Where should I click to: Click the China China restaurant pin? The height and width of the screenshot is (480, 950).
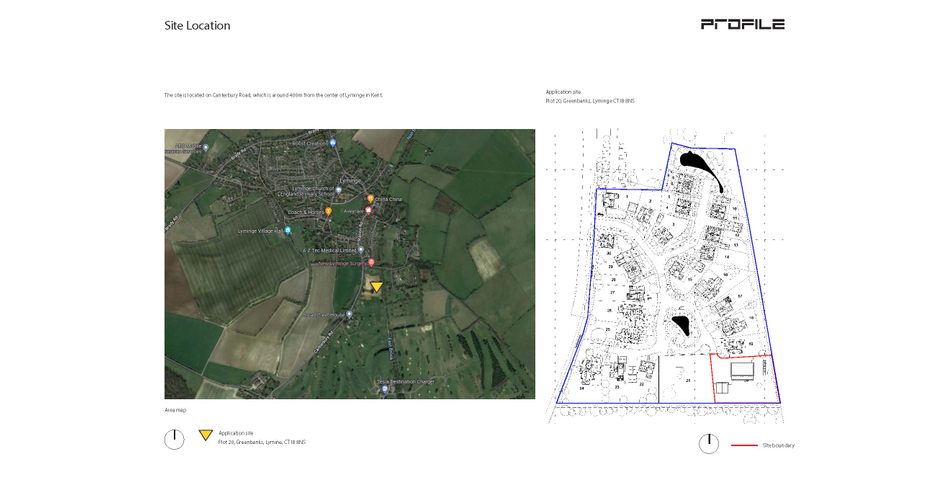click(x=370, y=199)
